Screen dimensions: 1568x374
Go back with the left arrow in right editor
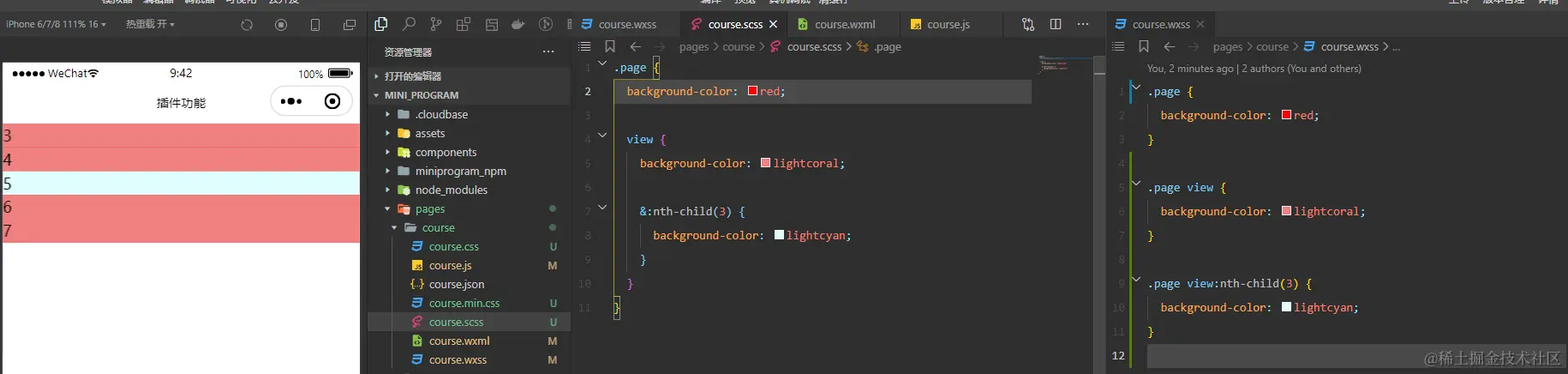click(1170, 46)
